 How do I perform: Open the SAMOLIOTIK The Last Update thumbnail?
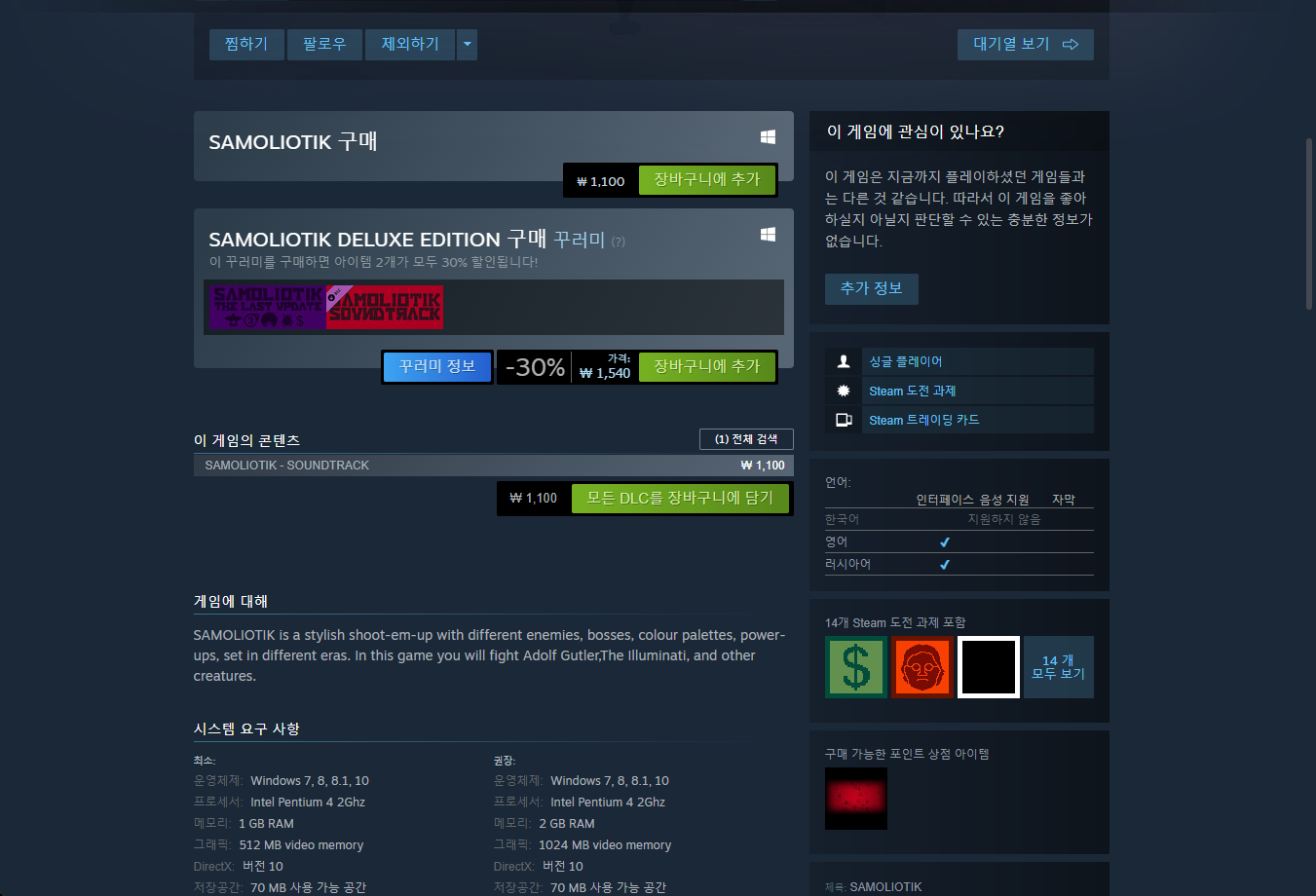click(267, 307)
